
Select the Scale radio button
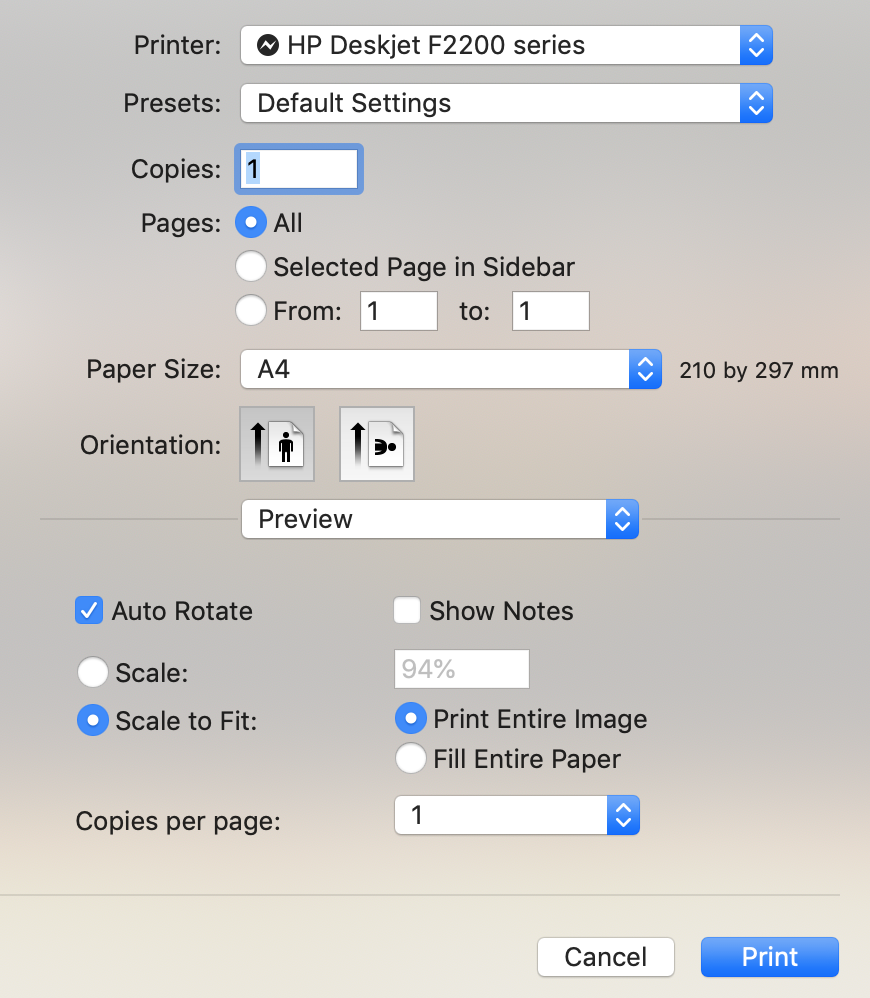point(93,672)
